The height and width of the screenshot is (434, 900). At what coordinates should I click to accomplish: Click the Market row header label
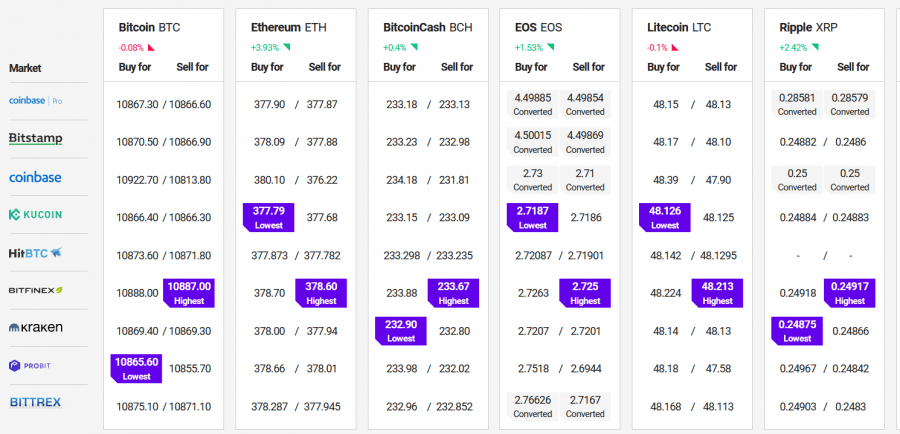25,68
